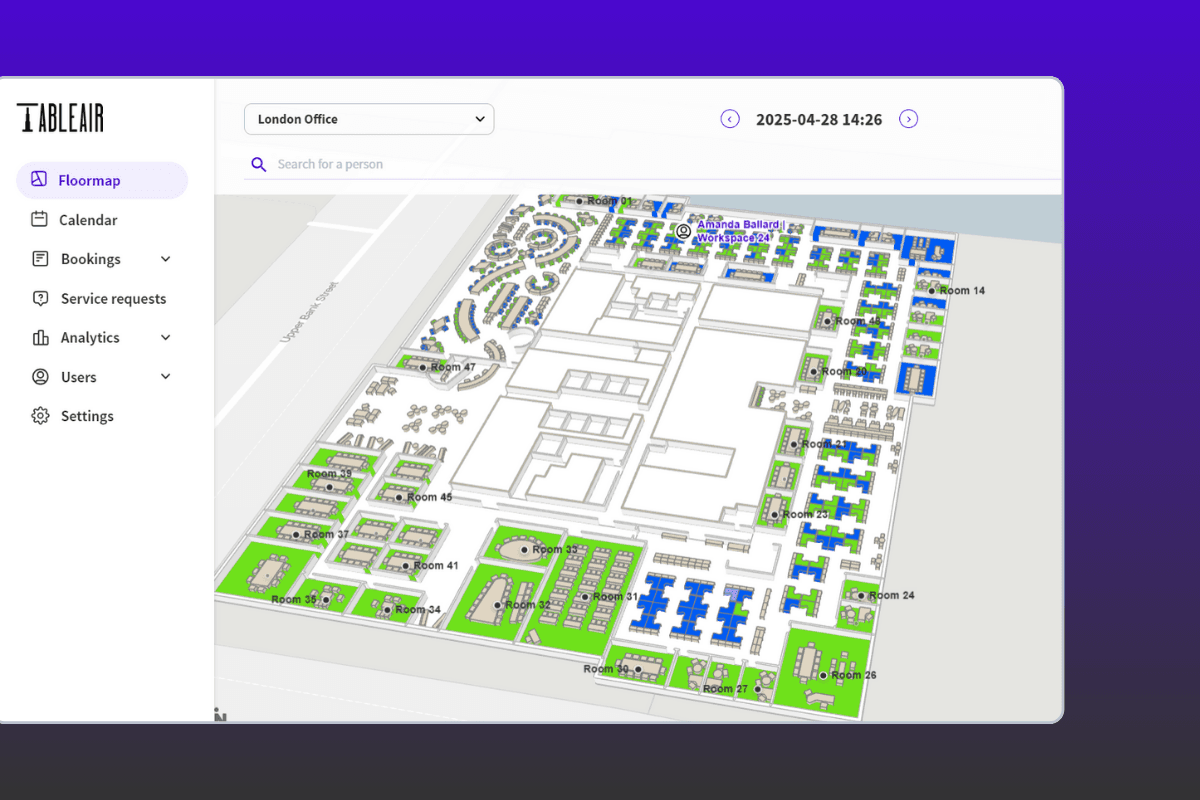1200x800 pixels.
Task: Click the search magnifier icon
Action: (x=259, y=163)
